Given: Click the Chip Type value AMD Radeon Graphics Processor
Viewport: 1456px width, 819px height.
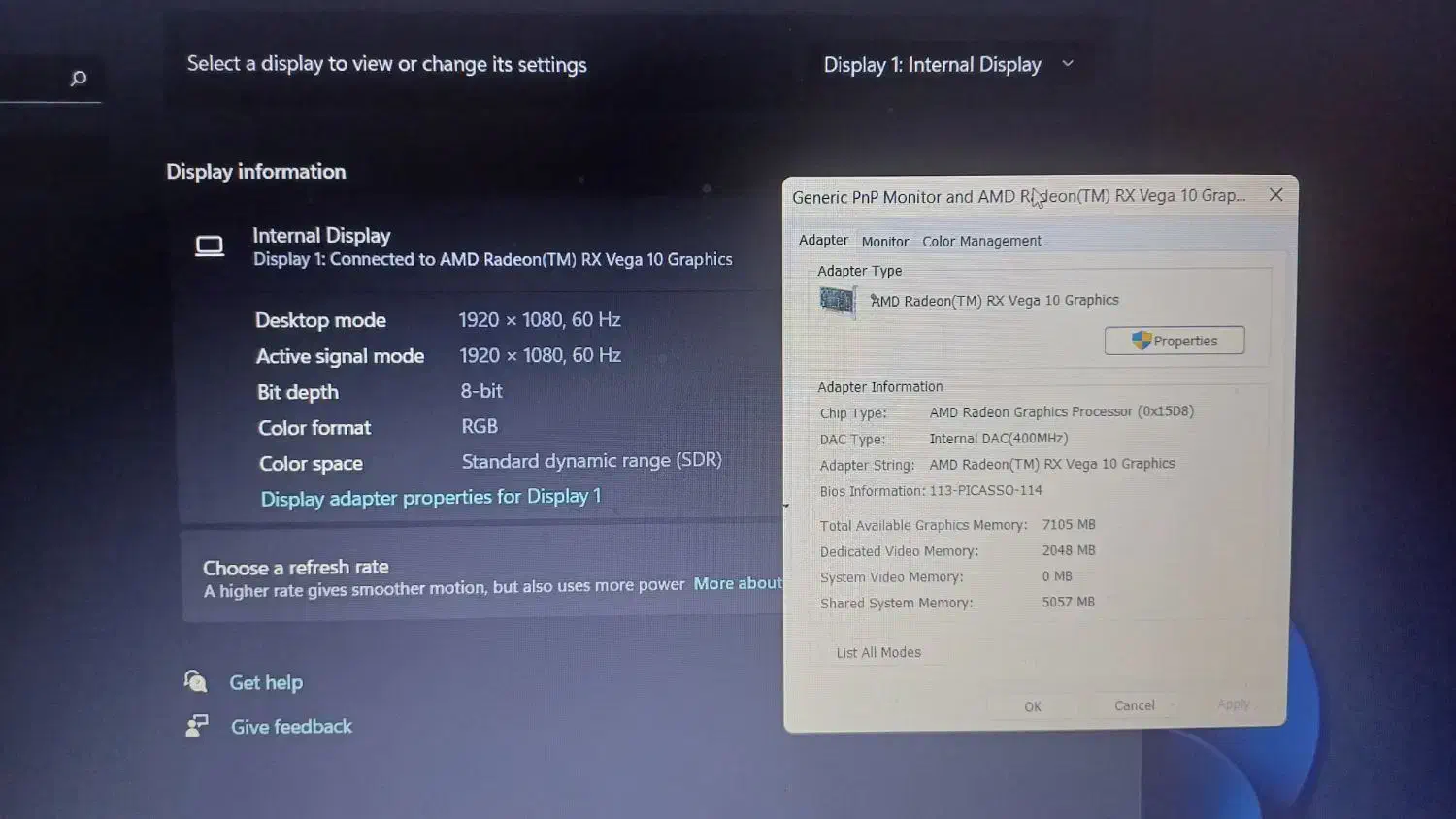Looking at the screenshot, I should pos(1062,411).
